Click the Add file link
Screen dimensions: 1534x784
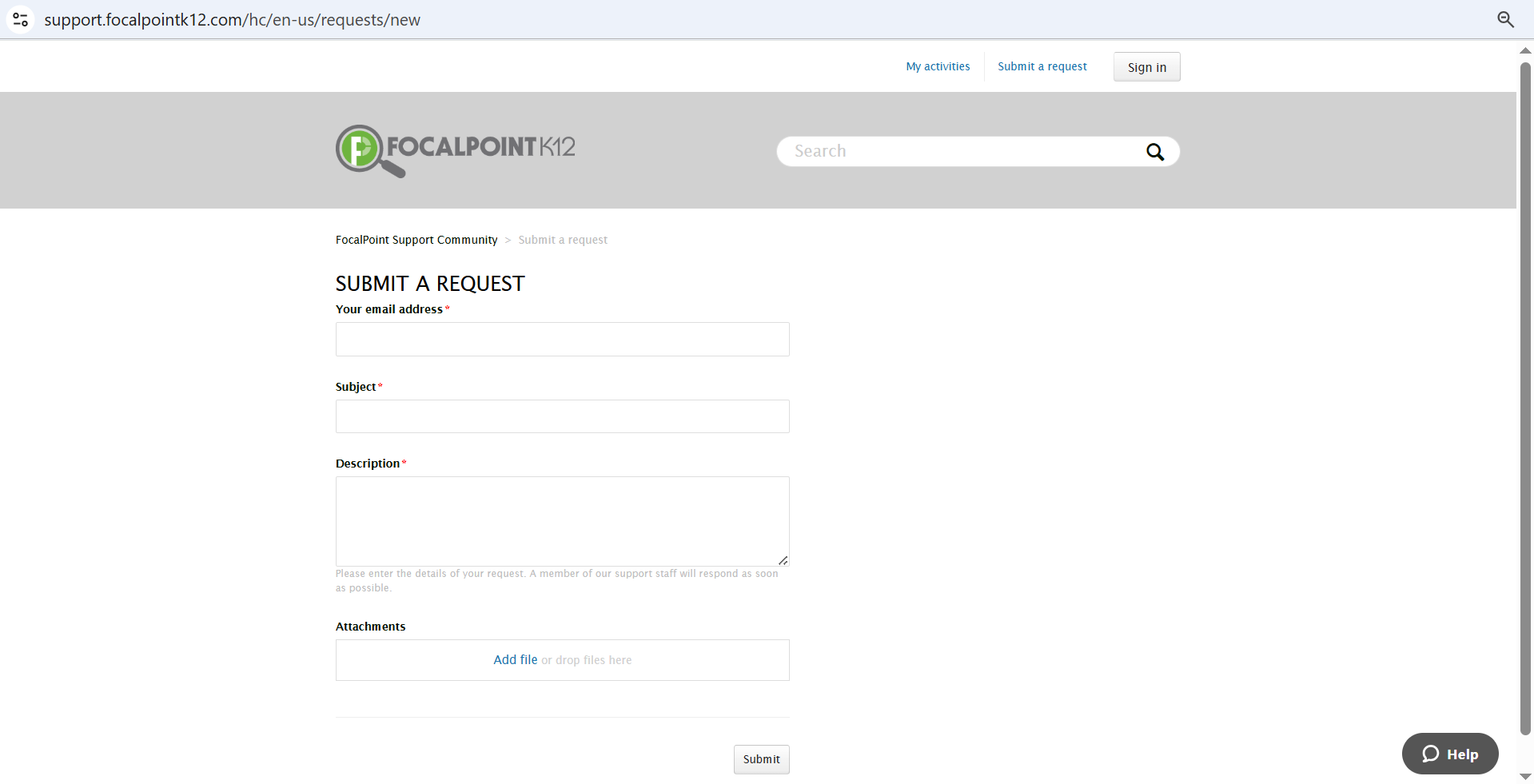pyautogui.click(x=516, y=660)
